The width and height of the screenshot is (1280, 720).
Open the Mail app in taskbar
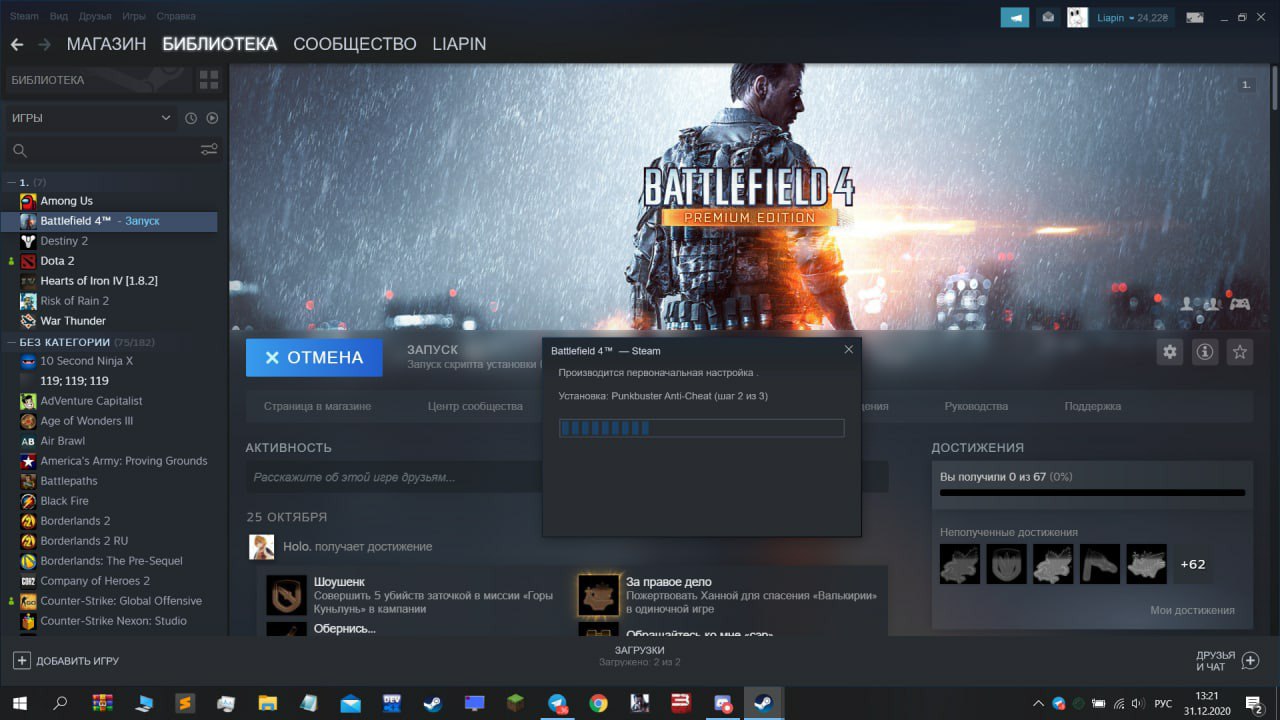[350, 703]
